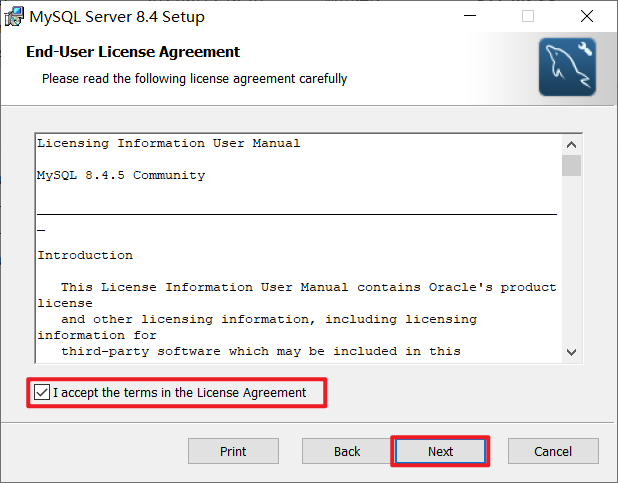This screenshot has height=483, width=618.
Task: Click the empty scrollbar track below thumb
Action: coord(571,259)
